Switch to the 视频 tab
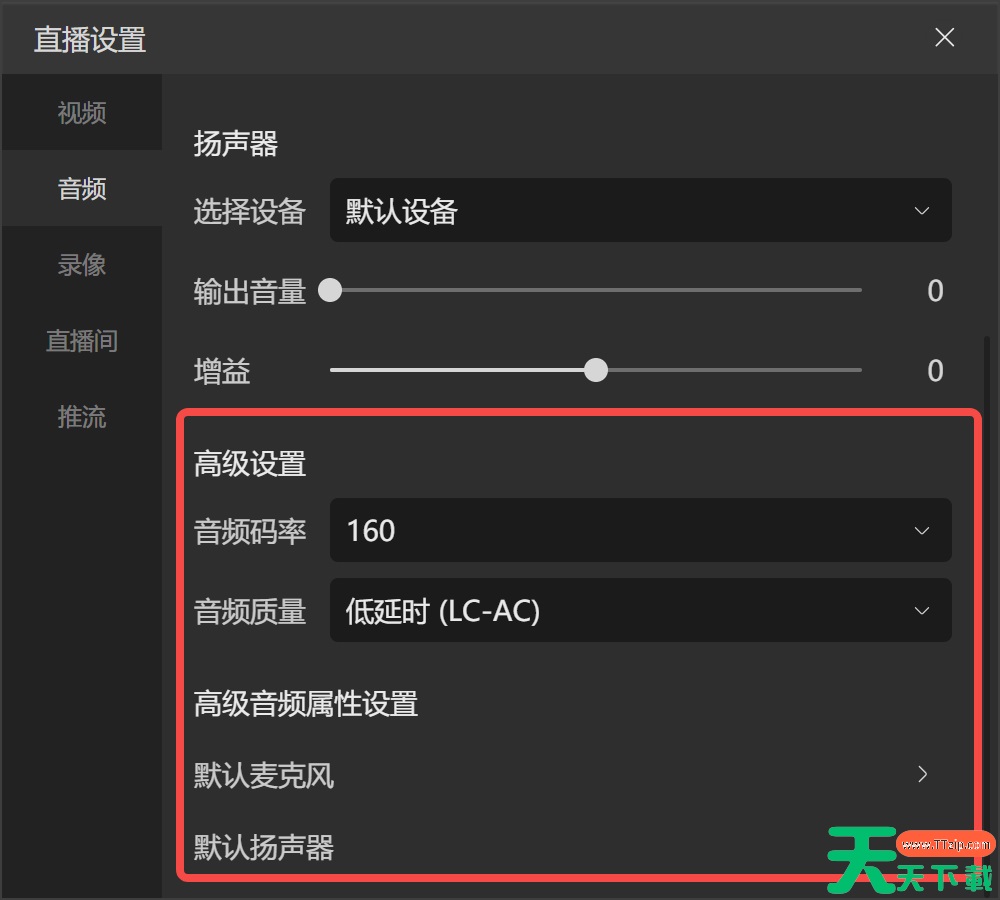Screen dimensions: 1000x900 tap(81, 113)
